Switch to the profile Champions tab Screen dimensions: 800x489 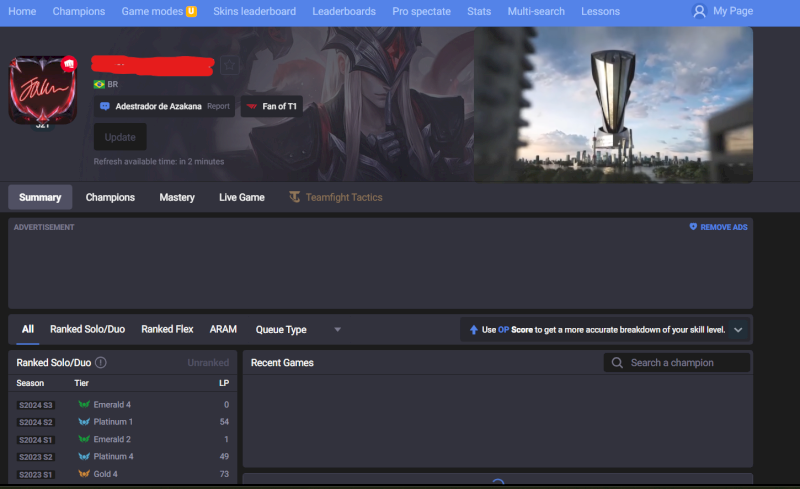[110, 197]
